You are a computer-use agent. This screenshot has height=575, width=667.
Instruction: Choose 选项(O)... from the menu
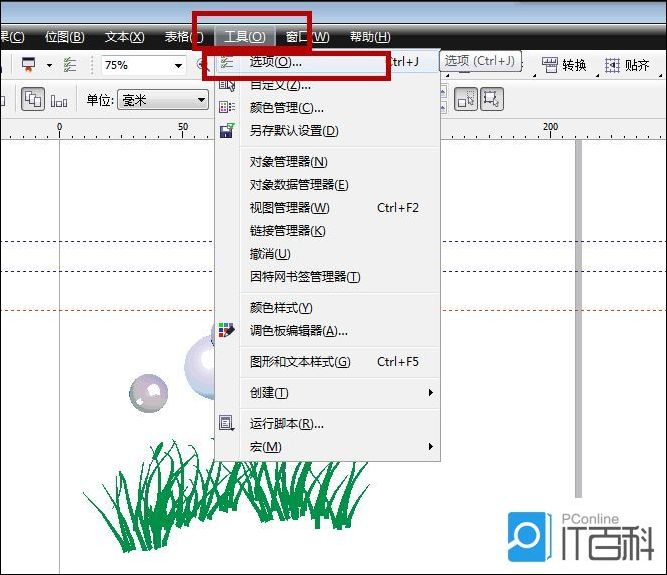[x=327, y=62]
